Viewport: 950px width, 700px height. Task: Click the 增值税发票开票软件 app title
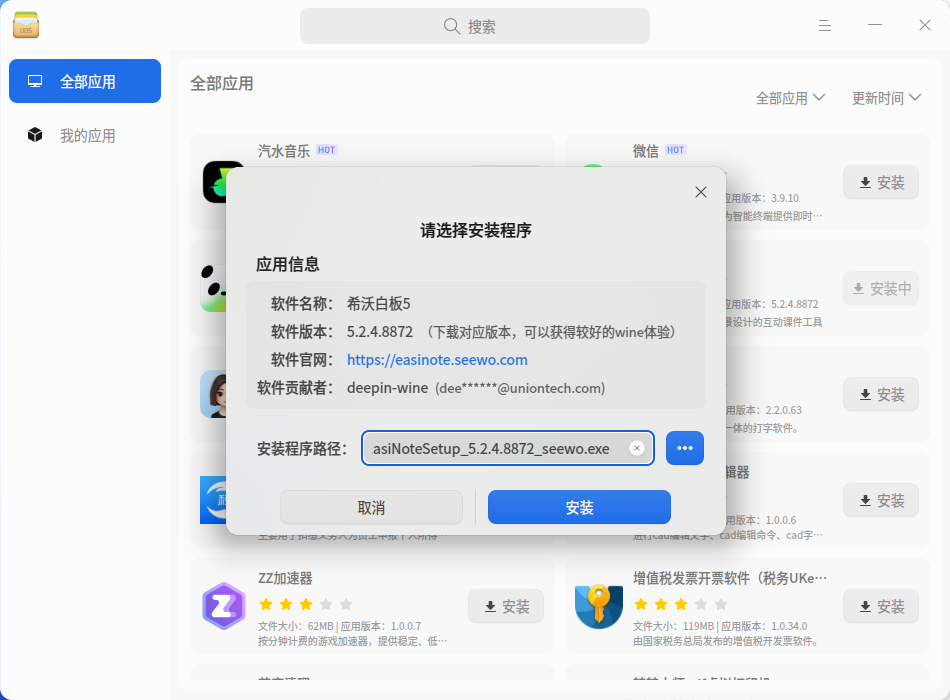(x=729, y=578)
